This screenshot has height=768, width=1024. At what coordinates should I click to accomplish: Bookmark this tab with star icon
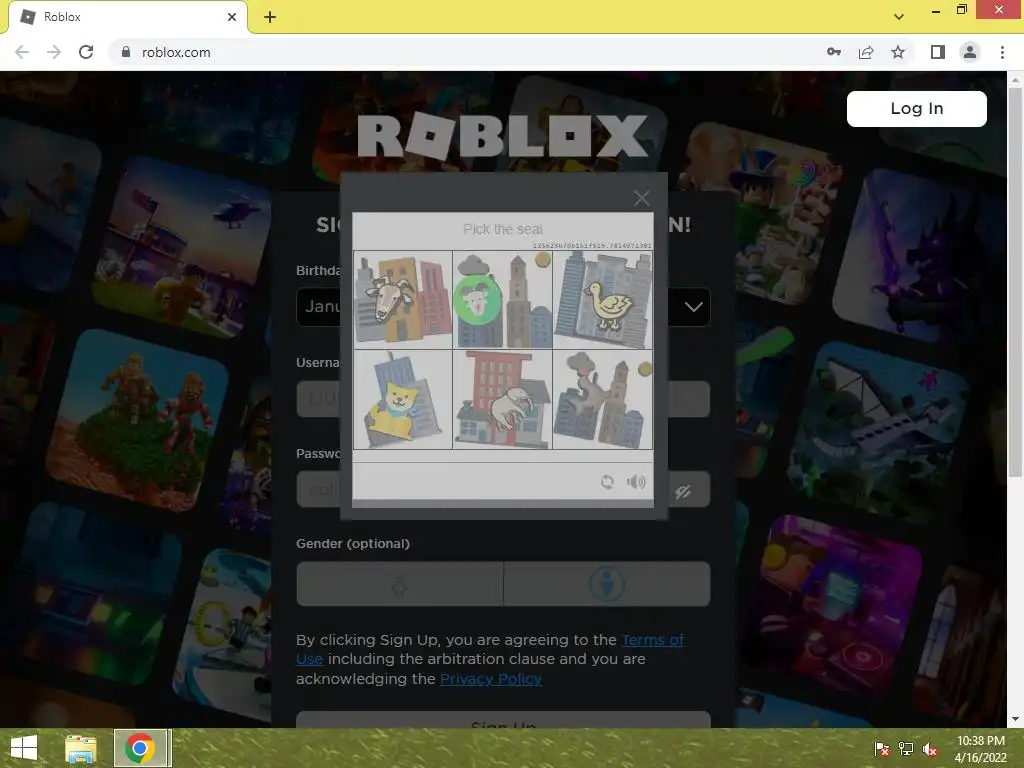898,52
